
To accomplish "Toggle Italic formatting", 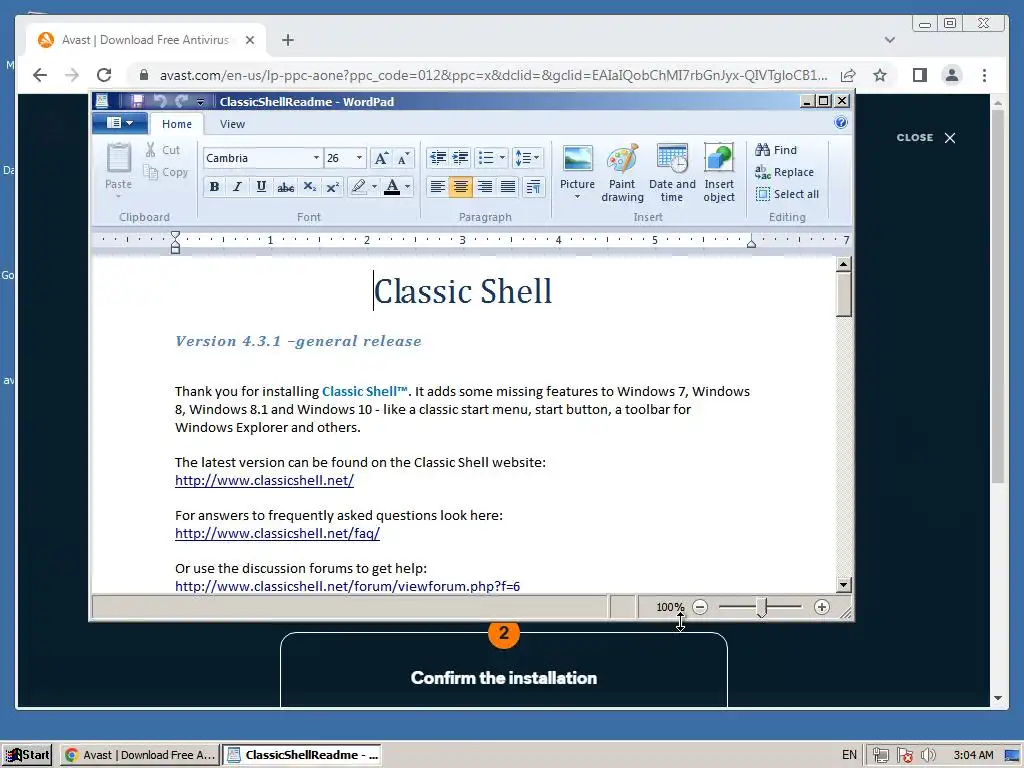I will pos(238,187).
